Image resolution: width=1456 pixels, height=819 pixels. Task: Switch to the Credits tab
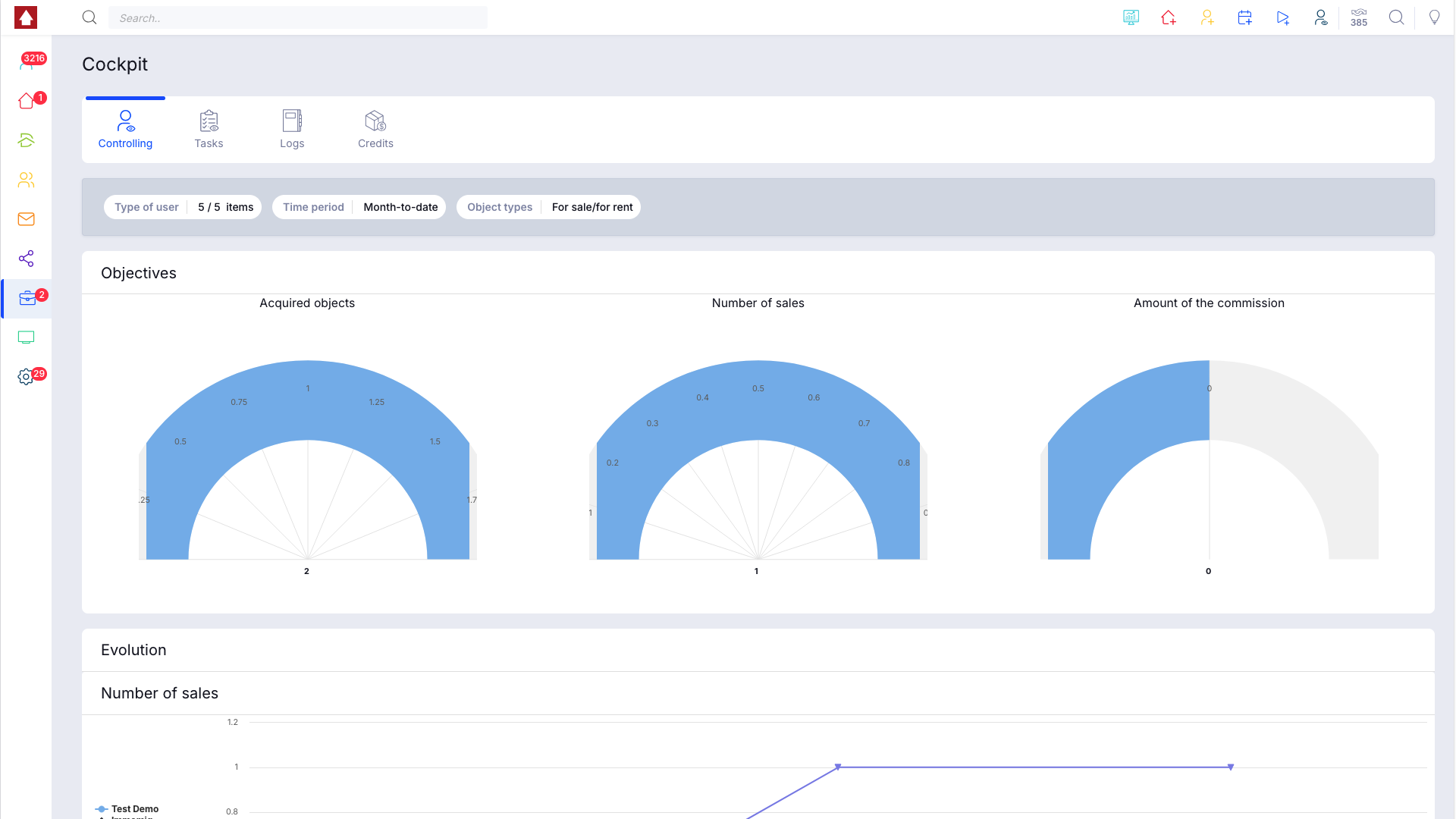(375, 130)
